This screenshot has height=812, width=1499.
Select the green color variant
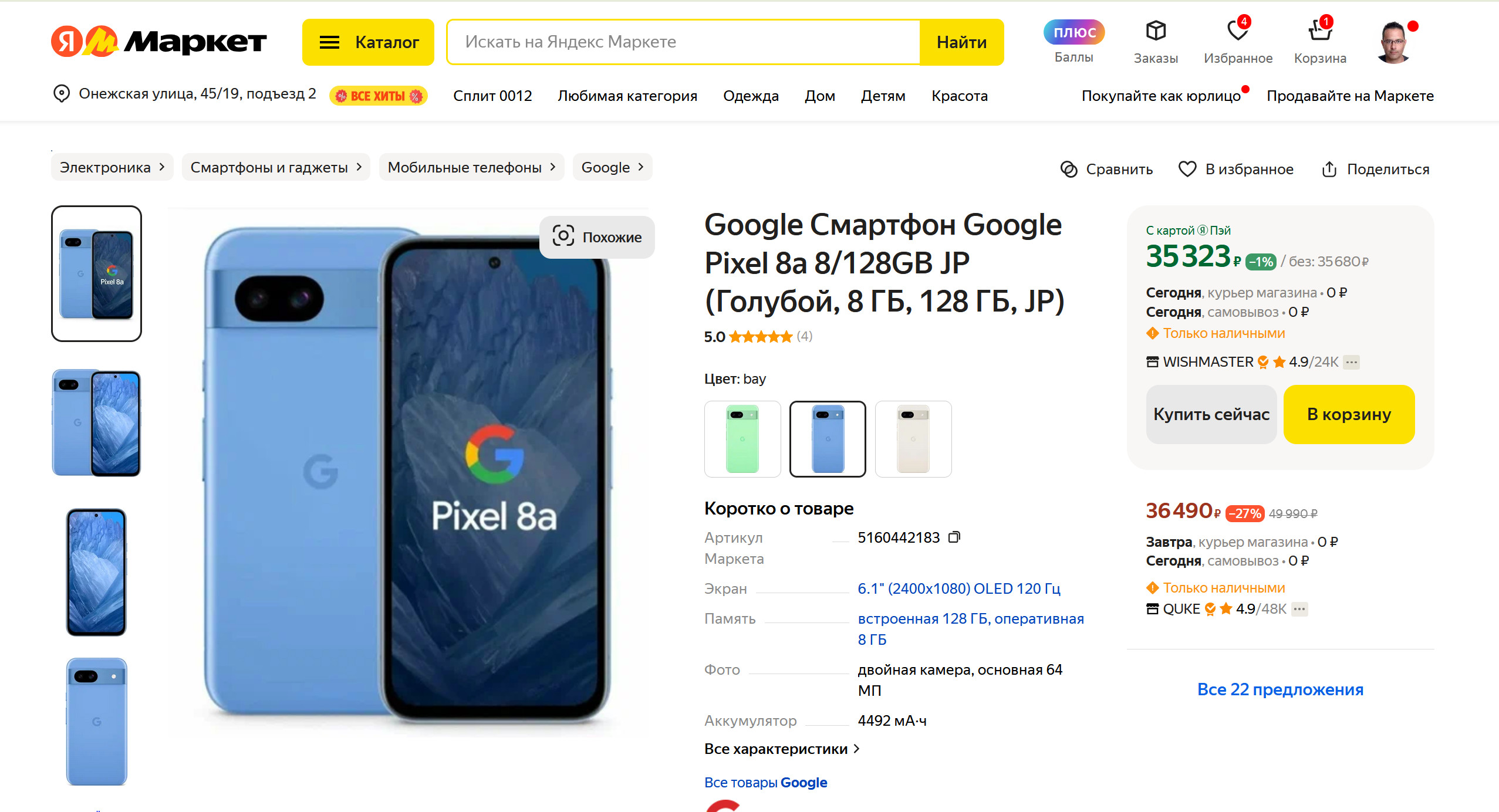point(742,439)
